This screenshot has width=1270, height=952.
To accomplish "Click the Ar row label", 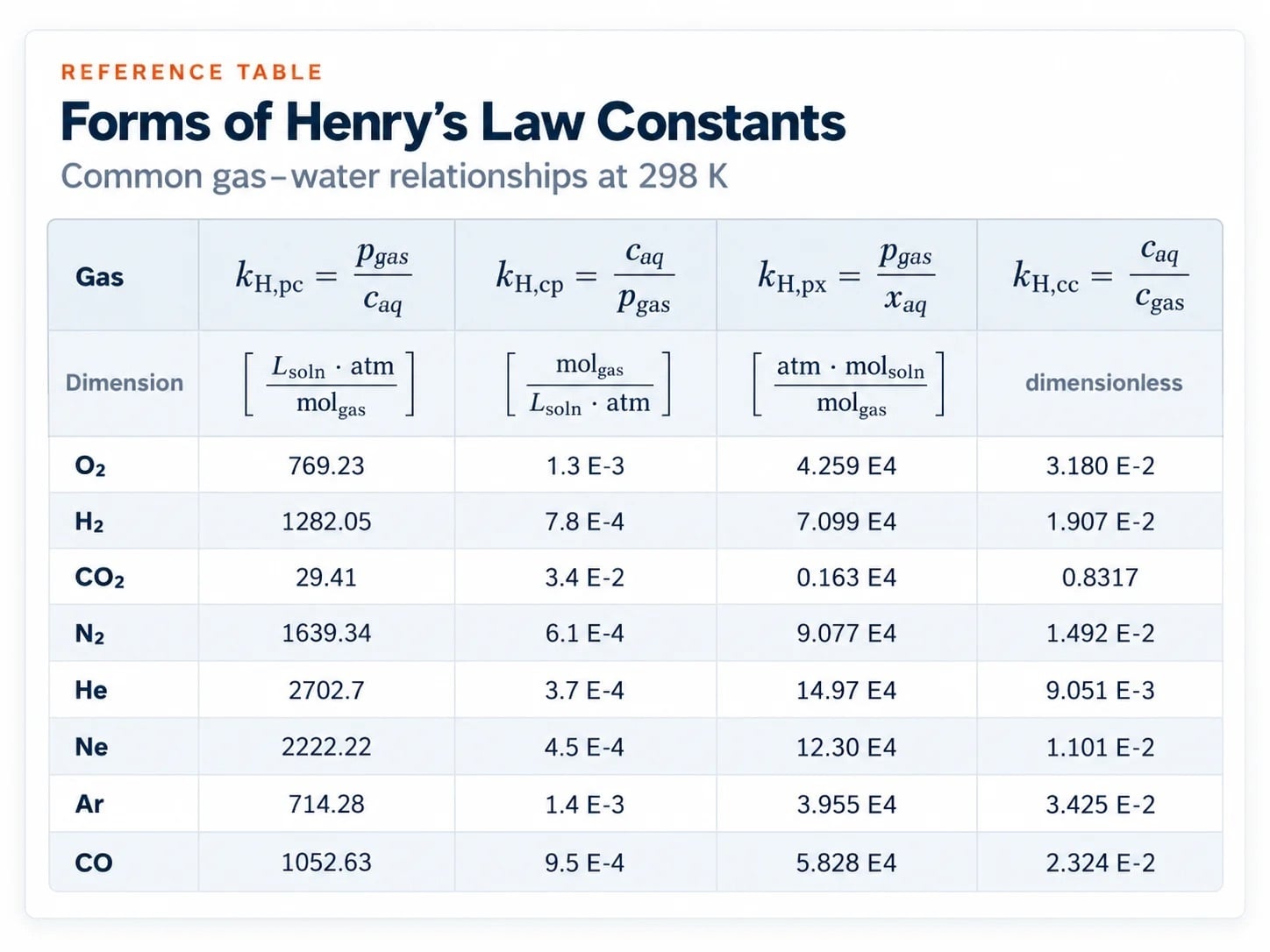I will tap(89, 804).
